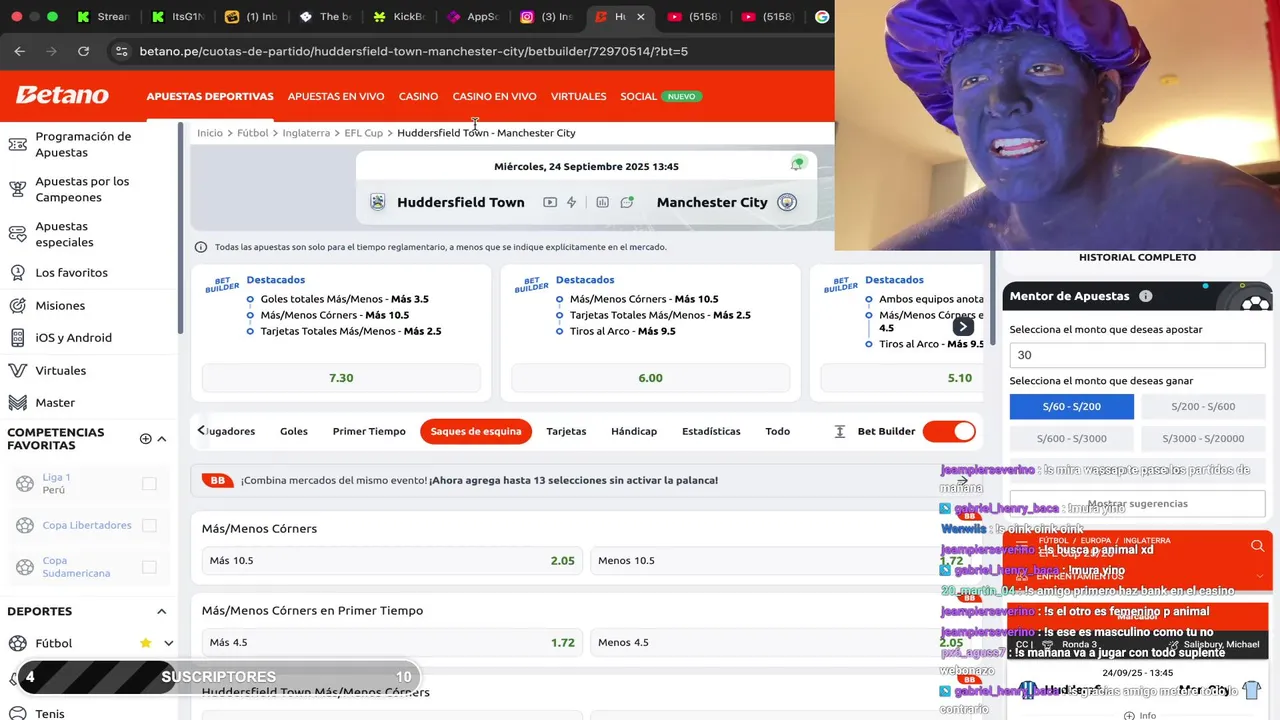Click the match notification bell icon

tap(797, 164)
